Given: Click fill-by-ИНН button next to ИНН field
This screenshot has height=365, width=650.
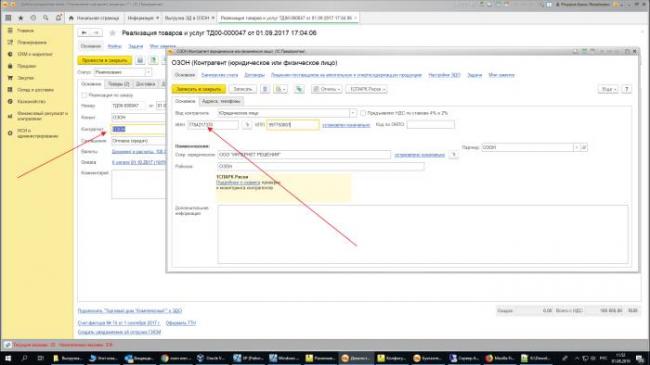Looking at the screenshot, I should tap(247, 124).
